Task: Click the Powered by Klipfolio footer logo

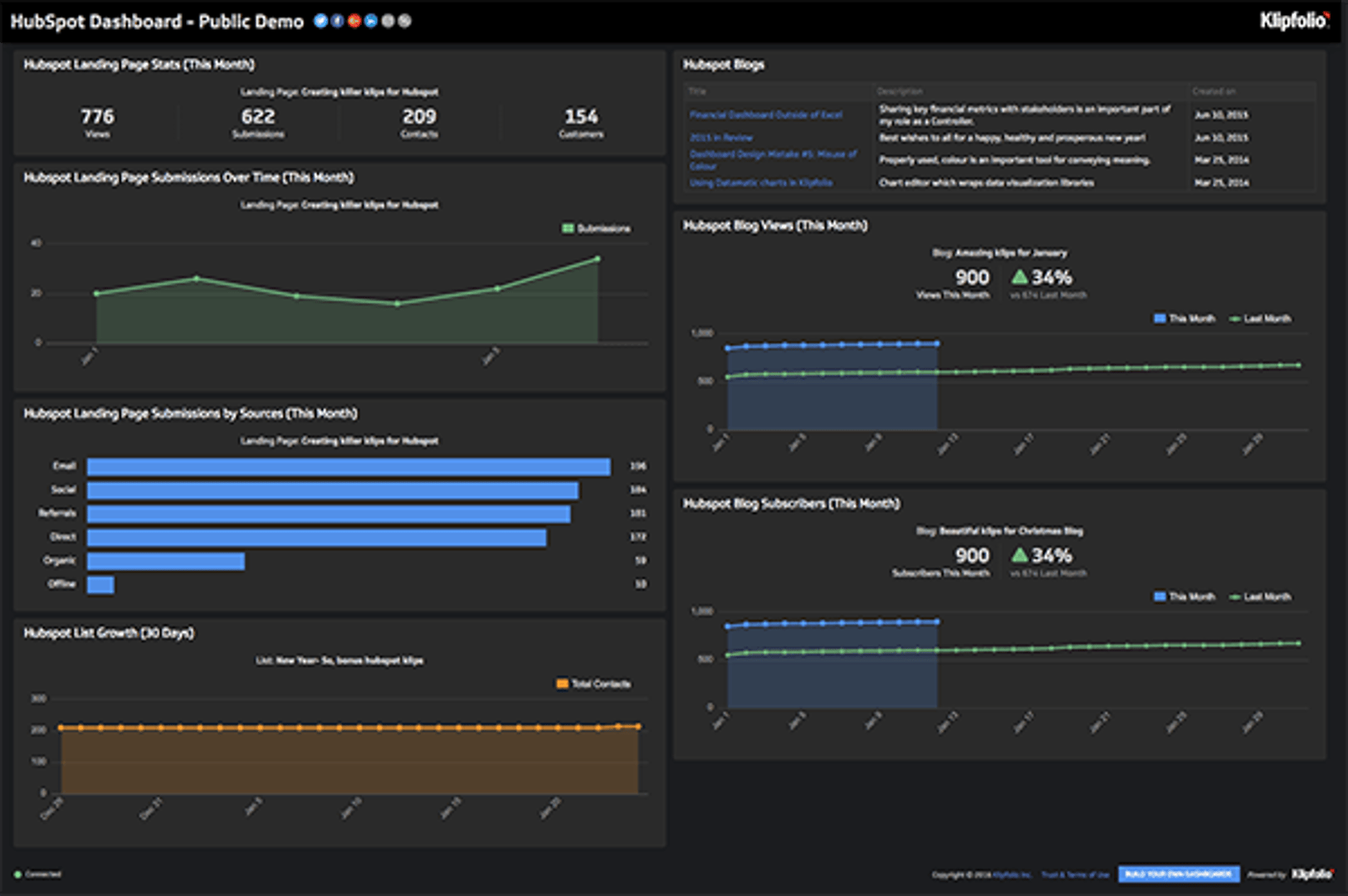Action: 1311,874
